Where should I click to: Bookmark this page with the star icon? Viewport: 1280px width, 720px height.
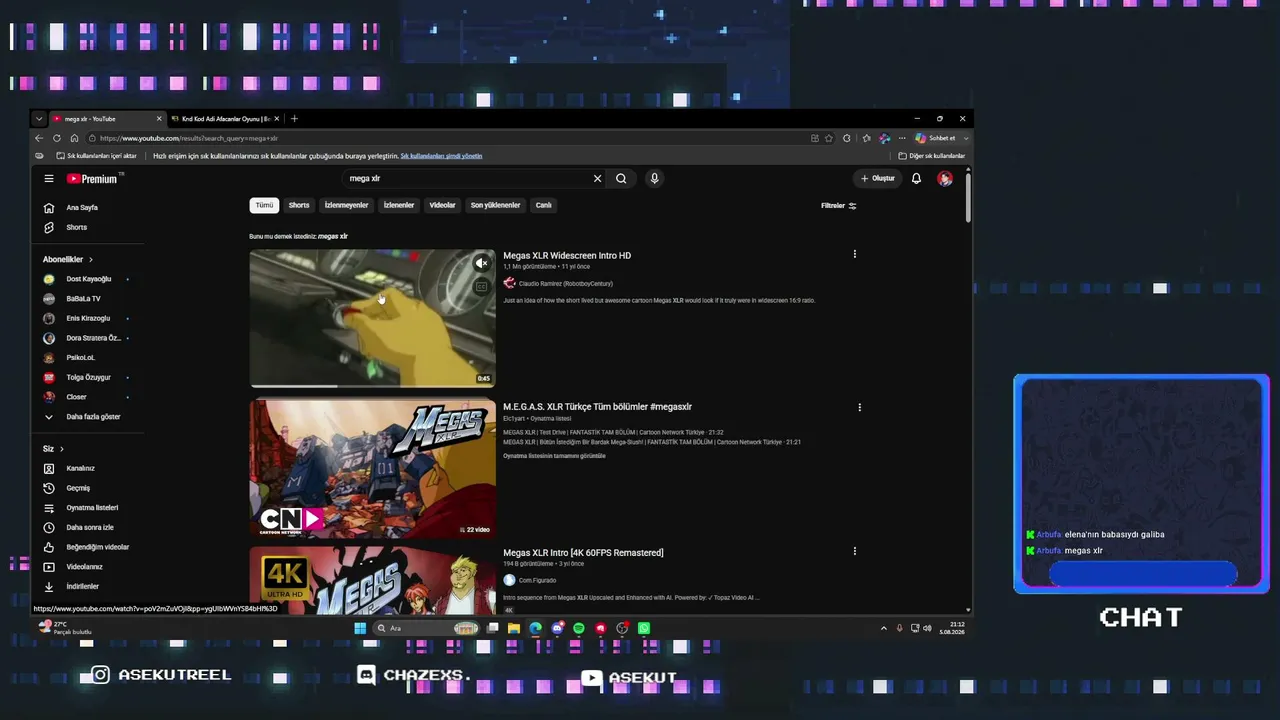pos(829,138)
